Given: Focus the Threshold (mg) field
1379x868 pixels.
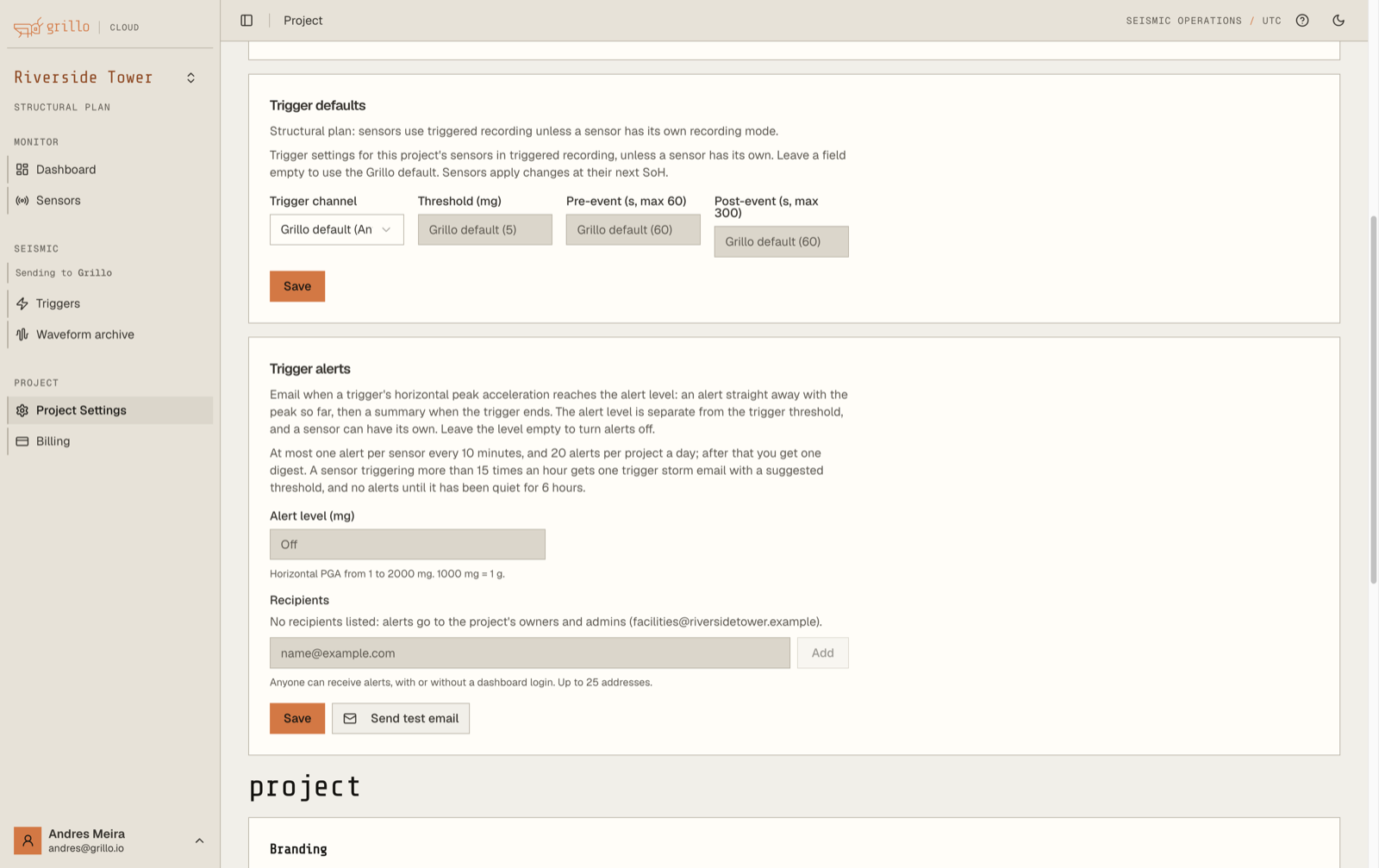Looking at the screenshot, I should (484, 229).
